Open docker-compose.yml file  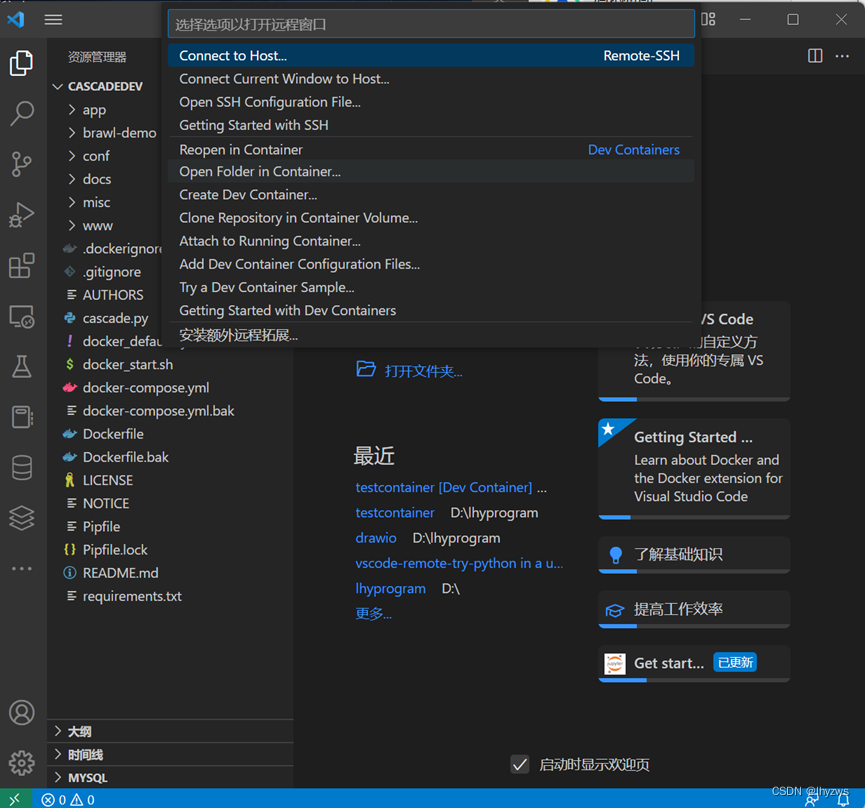pyautogui.click(x=146, y=388)
